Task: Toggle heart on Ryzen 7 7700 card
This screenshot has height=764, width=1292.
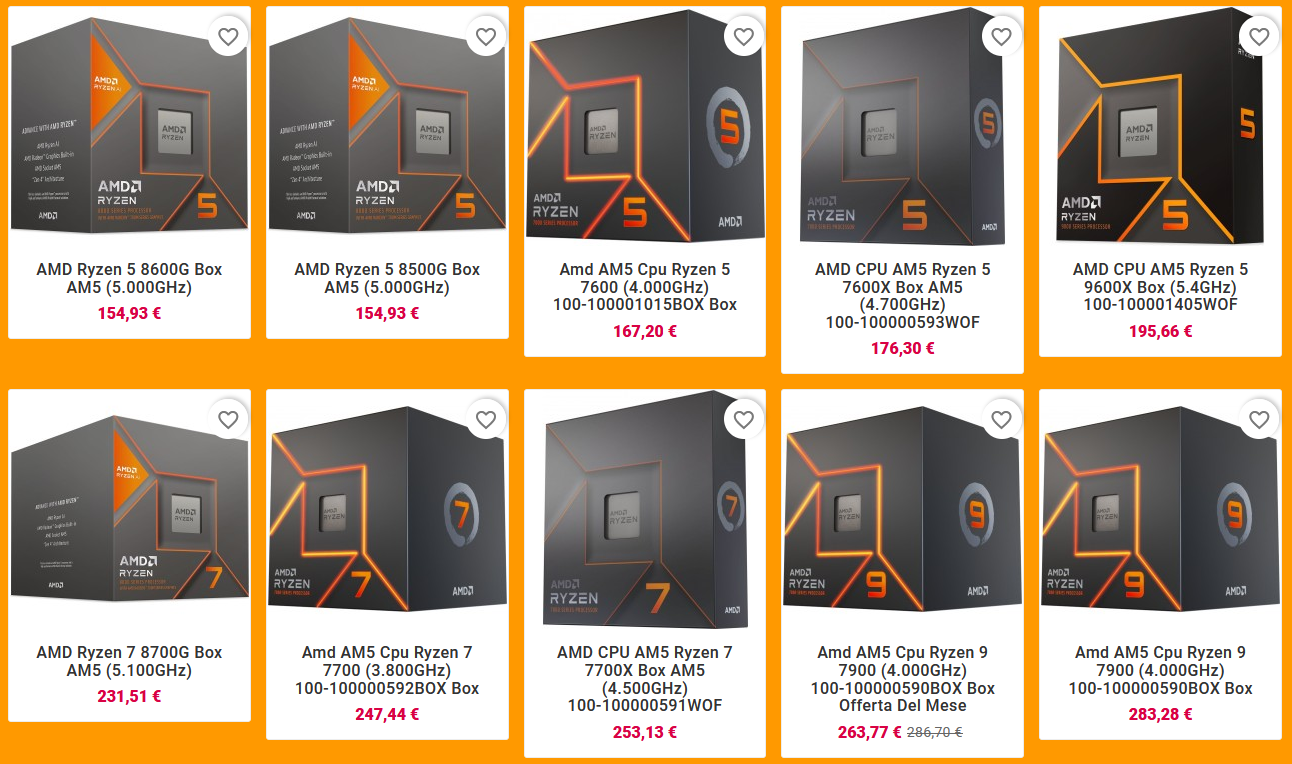Action: [x=486, y=420]
